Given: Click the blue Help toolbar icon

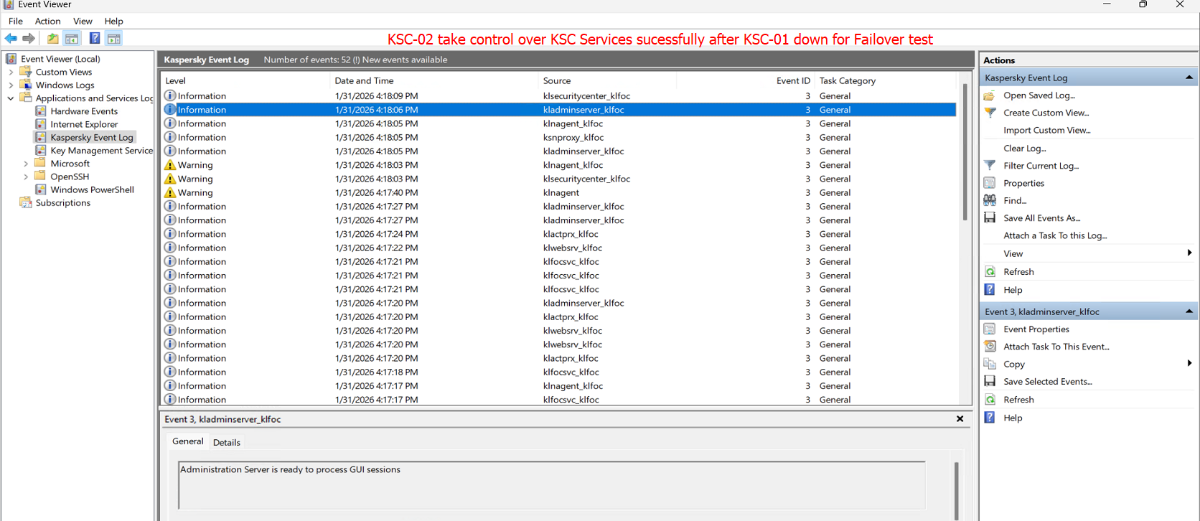Looking at the screenshot, I should point(94,38).
